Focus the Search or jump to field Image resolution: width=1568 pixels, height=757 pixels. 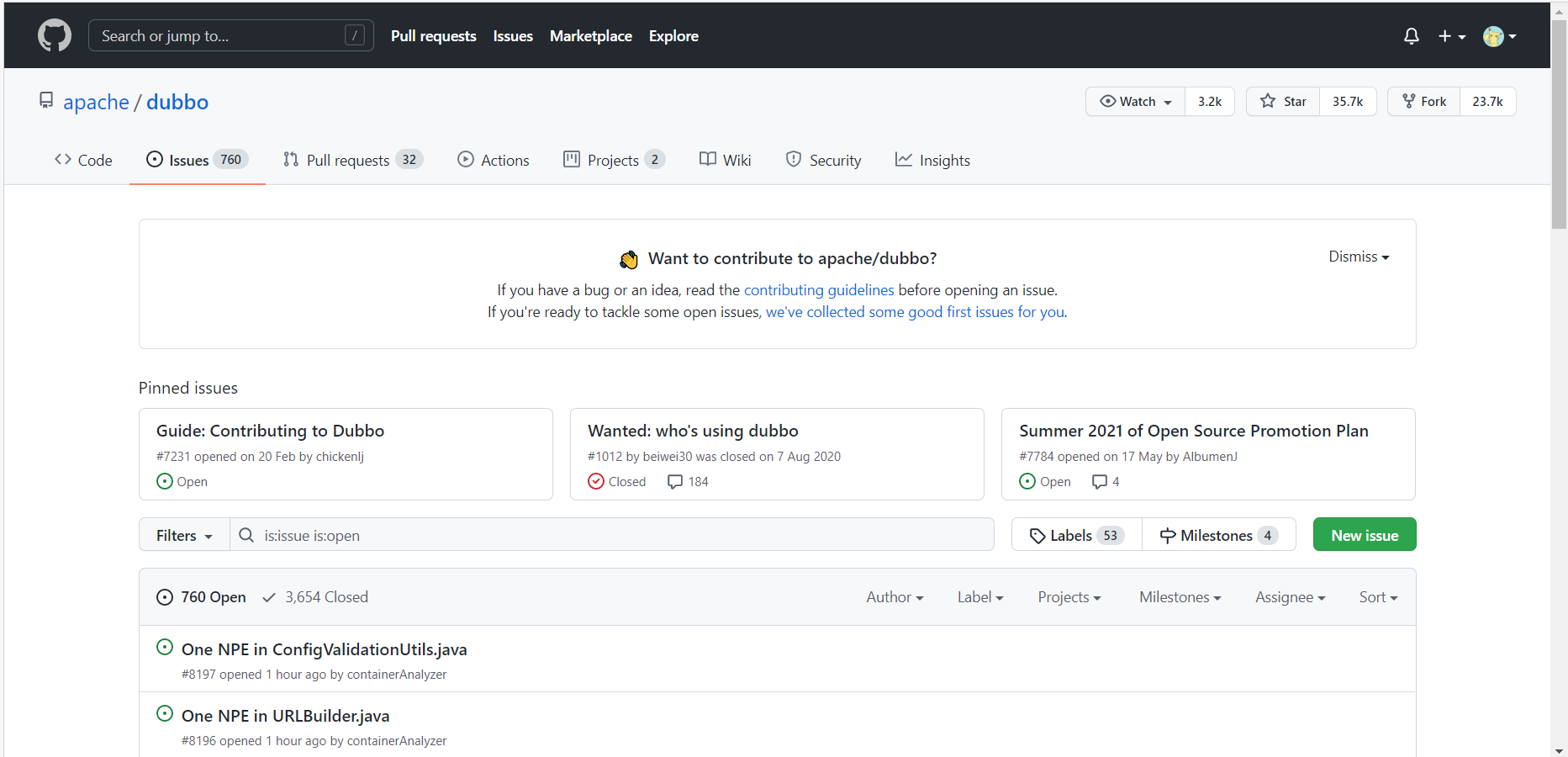coord(231,35)
